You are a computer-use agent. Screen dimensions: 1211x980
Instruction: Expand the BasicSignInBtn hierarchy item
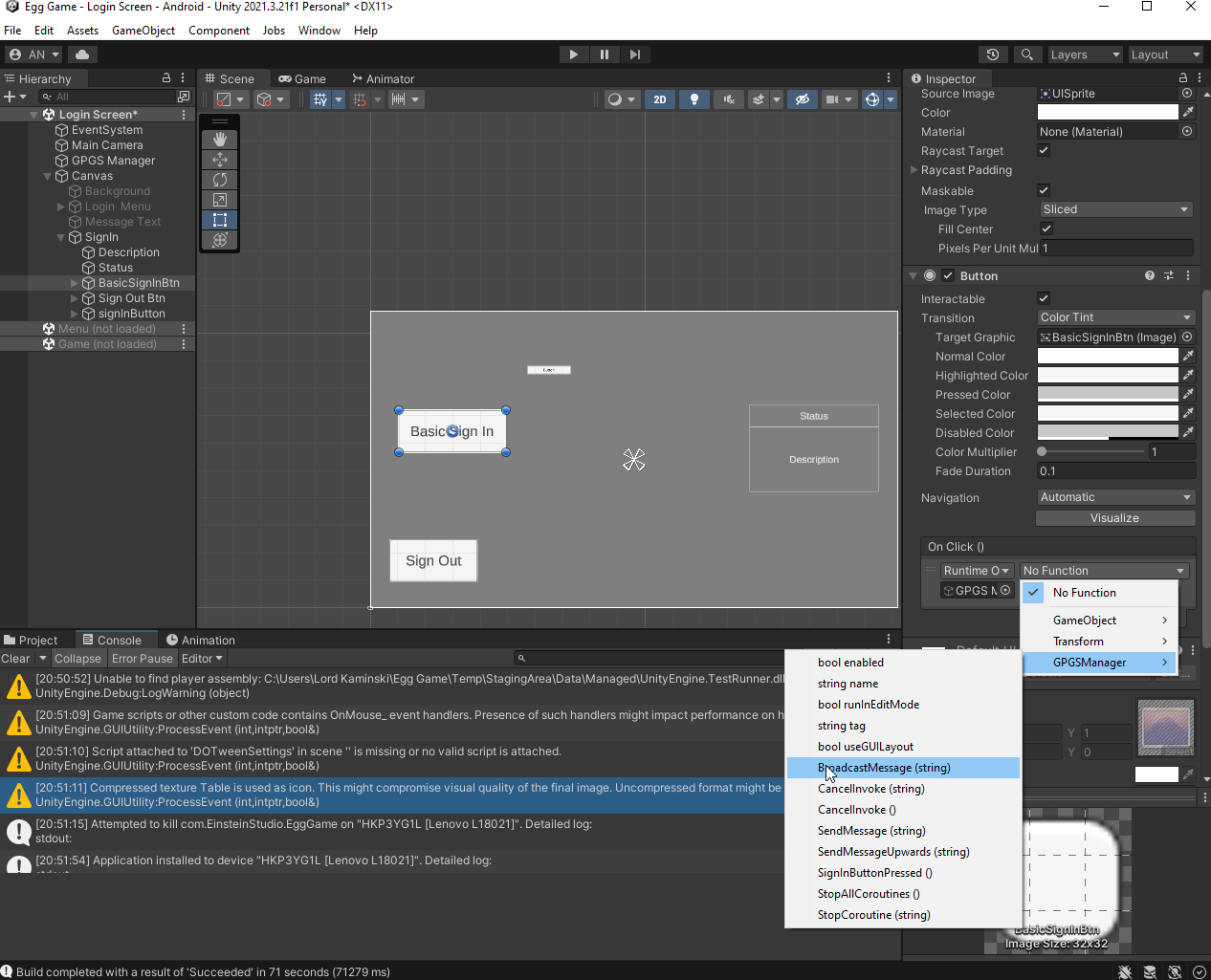point(75,283)
